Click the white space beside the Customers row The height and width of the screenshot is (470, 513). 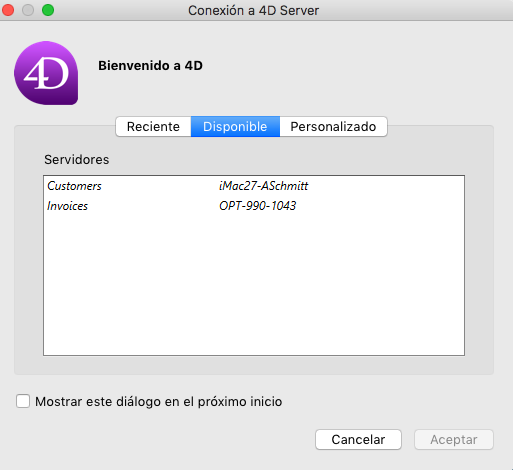click(x=383, y=186)
